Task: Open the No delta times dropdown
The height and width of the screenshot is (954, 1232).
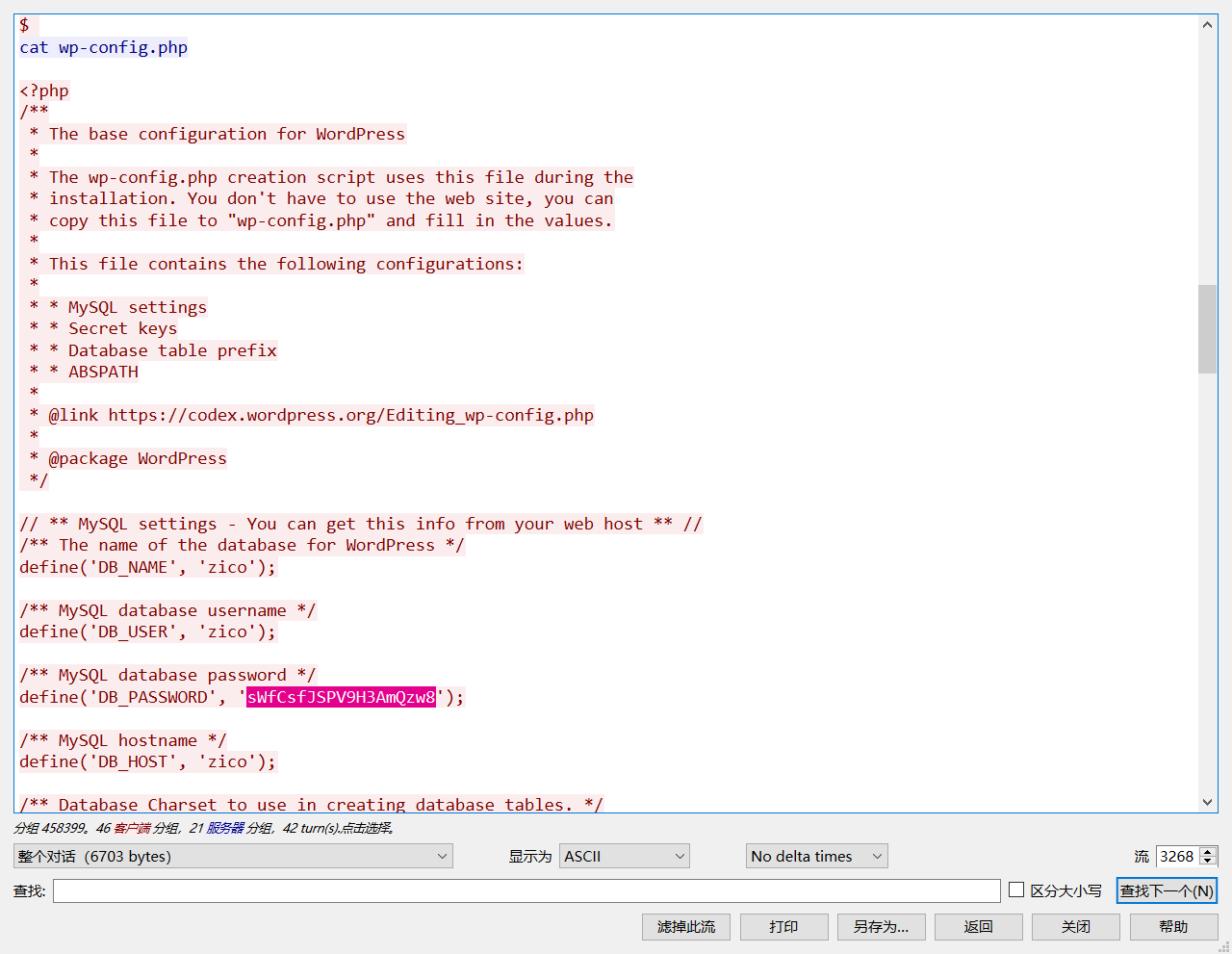Action: pos(816,856)
